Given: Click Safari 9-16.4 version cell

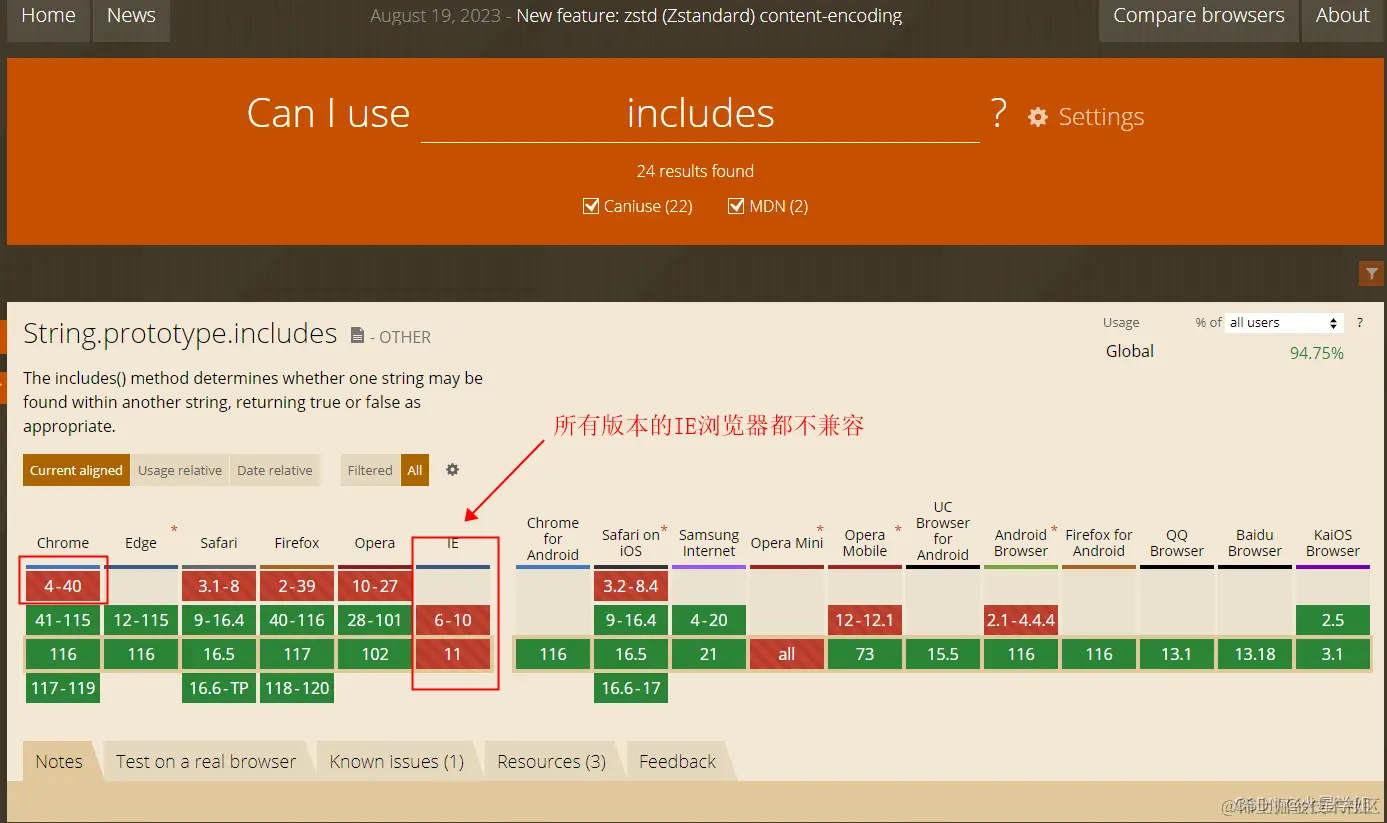Looking at the screenshot, I should (x=219, y=620).
